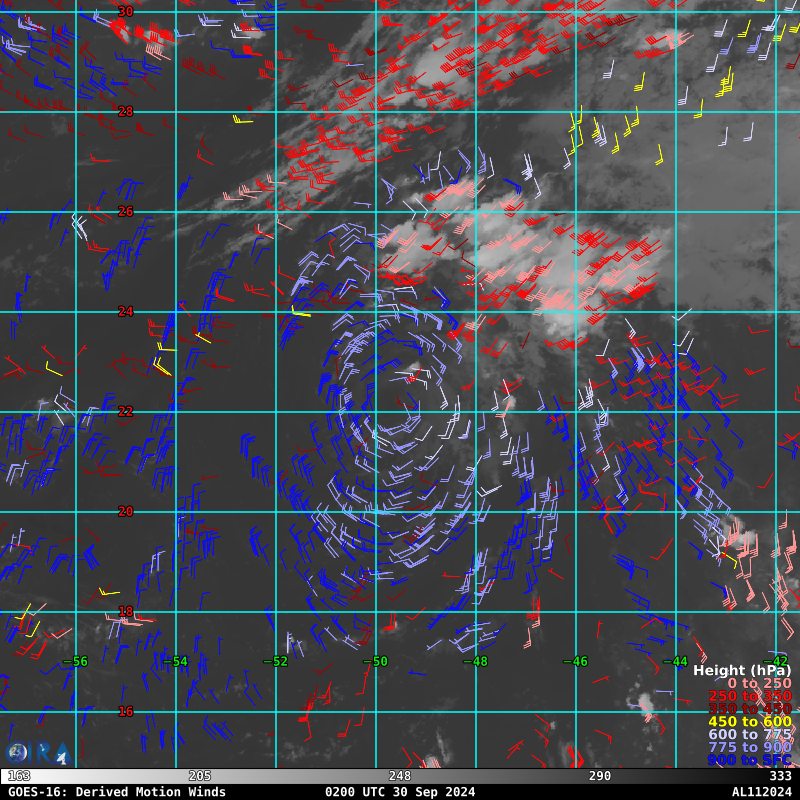Click the longitude label -42
Viewport: 800px width, 800px height.
(x=776, y=661)
